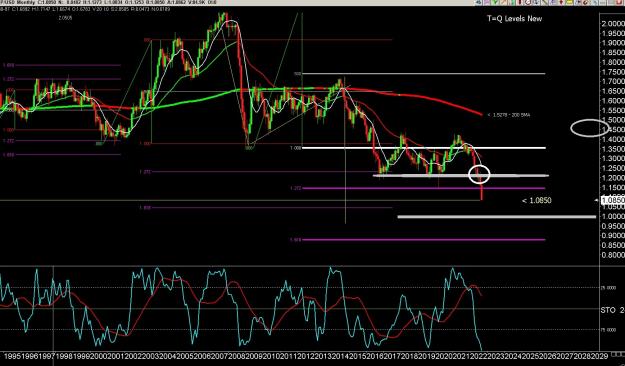Select the '< 1.0850' price annotation
Viewport: 625px width, 366px height.
[537, 200]
